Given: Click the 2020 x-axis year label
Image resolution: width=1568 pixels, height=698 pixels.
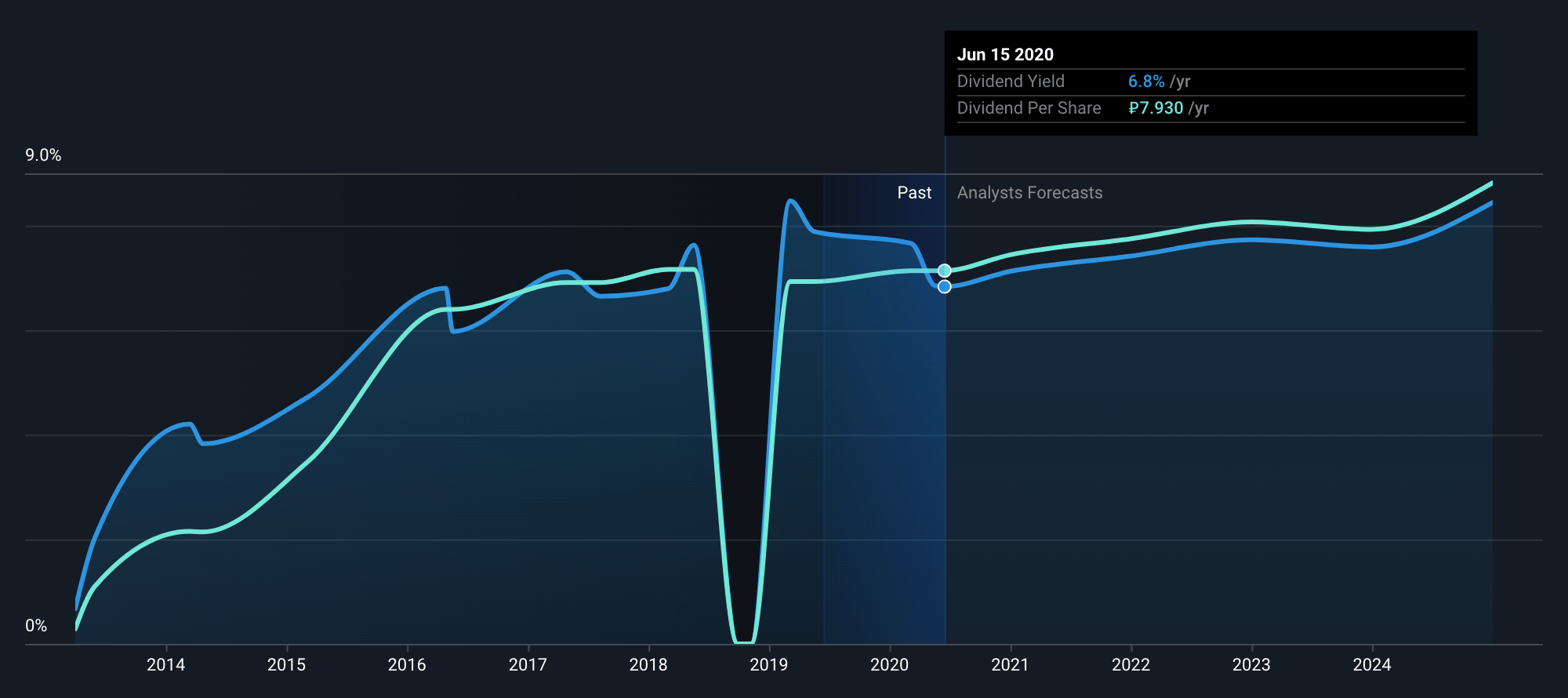Looking at the screenshot, I should pyautogui.click(x=890, y=665).
